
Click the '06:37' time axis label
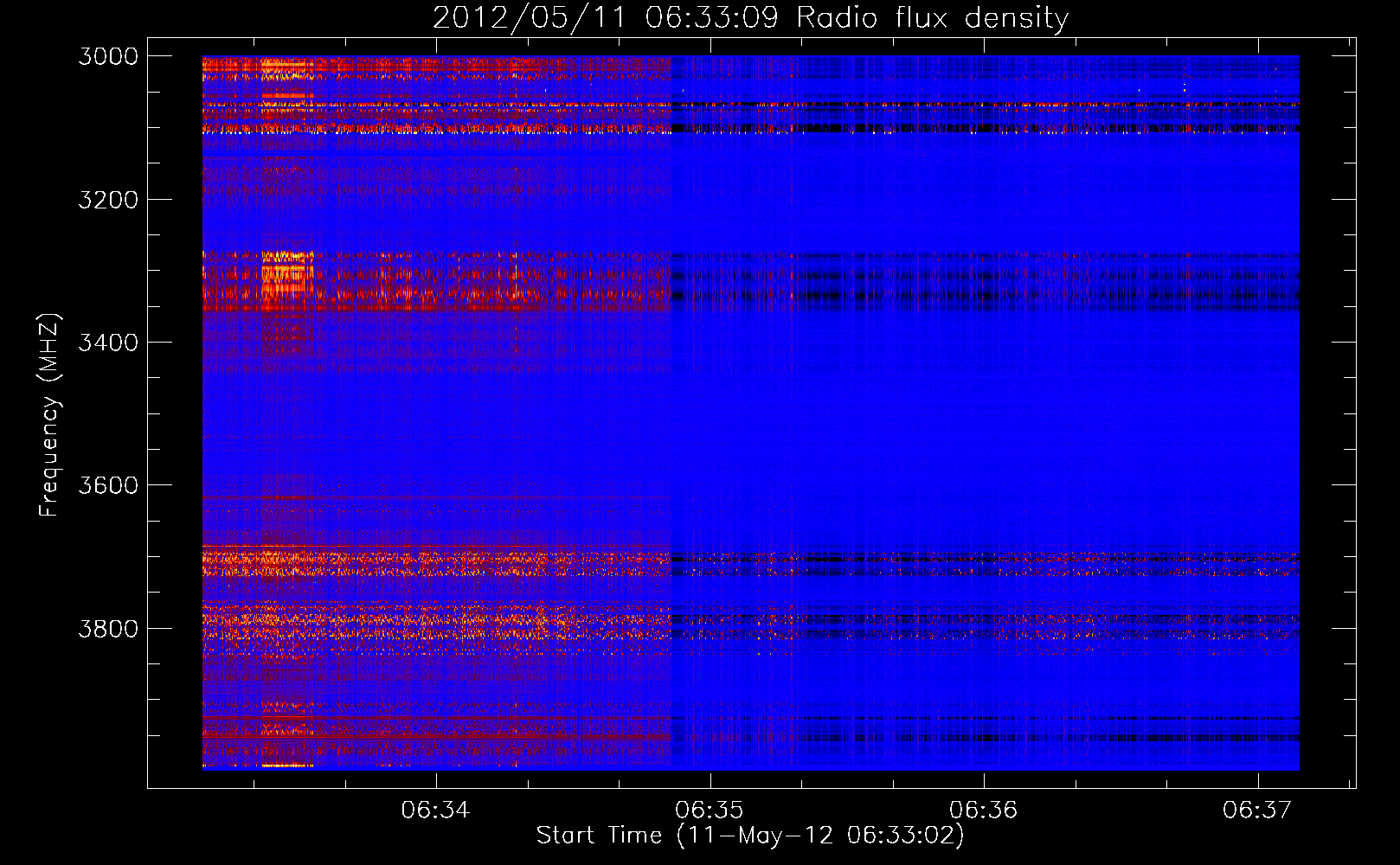click(1257, 810)
